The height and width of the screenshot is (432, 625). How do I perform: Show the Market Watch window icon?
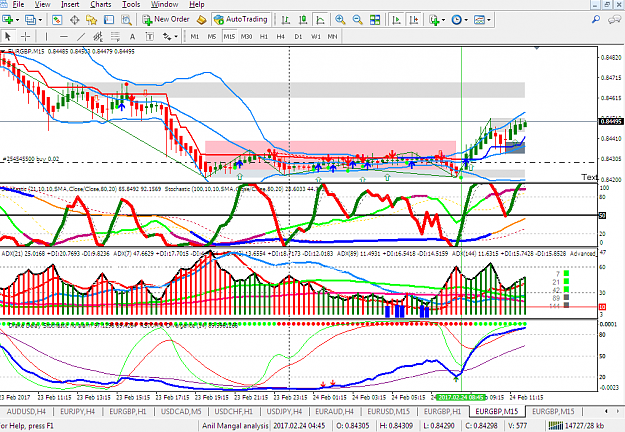click(x=57, y=20)
